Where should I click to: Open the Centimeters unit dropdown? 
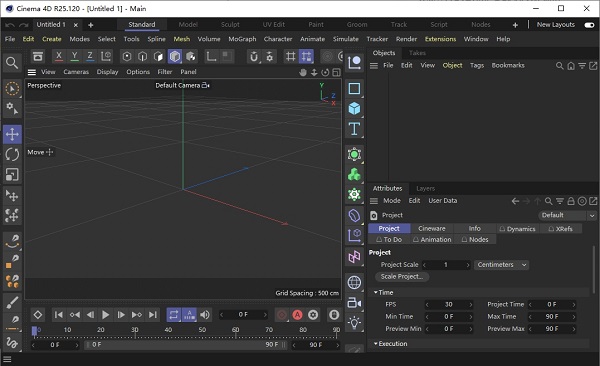501,265
